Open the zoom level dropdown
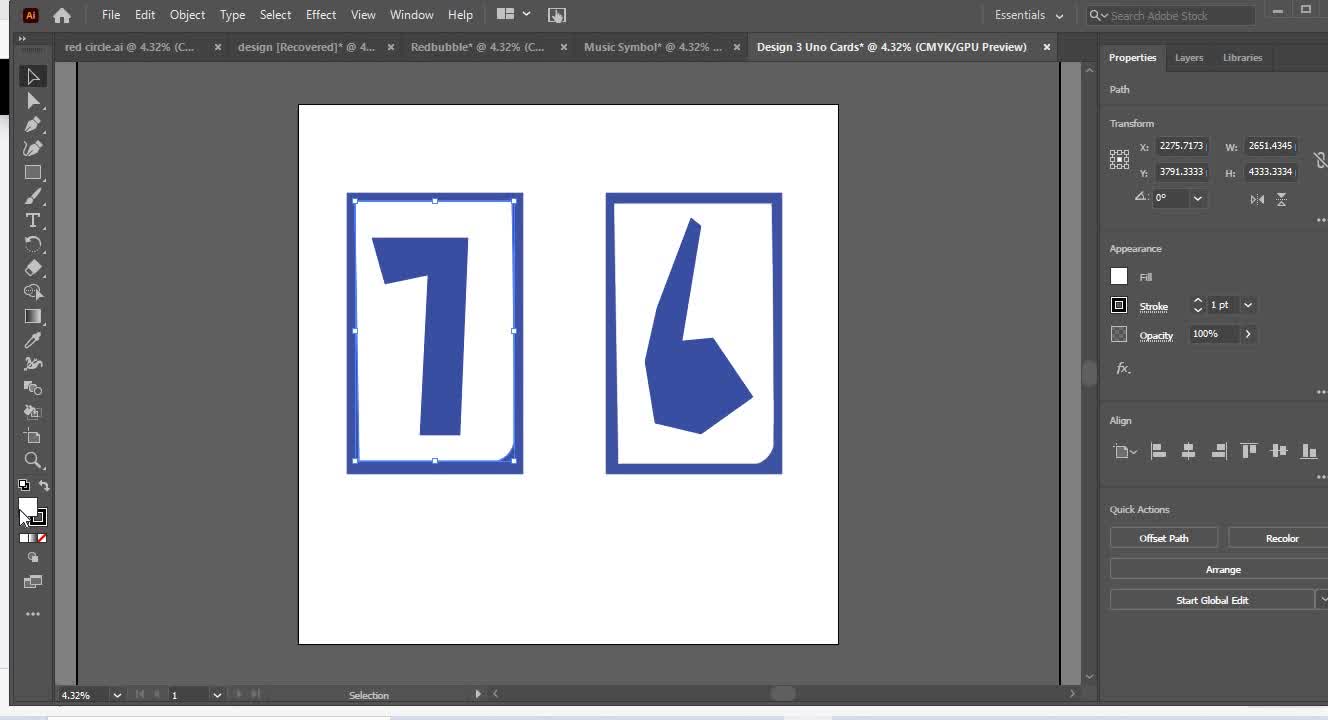The height and width of the screenshot is (720, 1328). click(117, 695)
